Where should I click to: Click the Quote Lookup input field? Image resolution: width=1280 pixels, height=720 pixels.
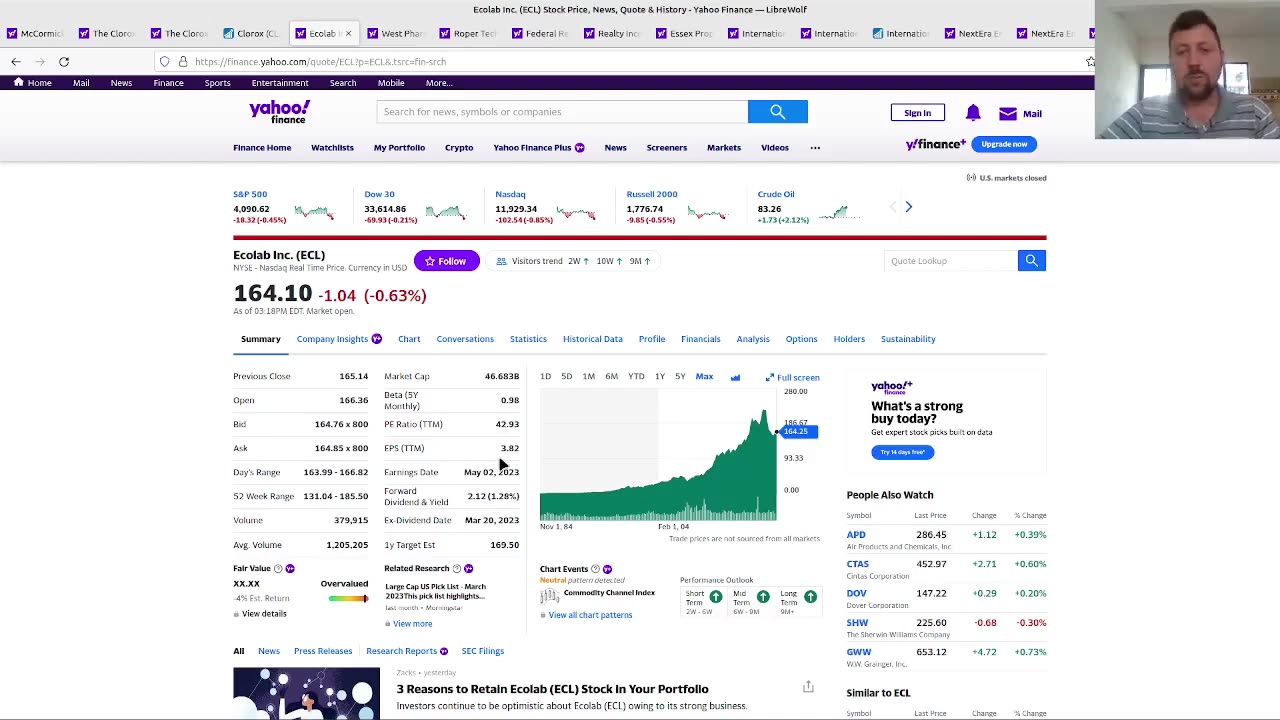click(x=951, y=261)
